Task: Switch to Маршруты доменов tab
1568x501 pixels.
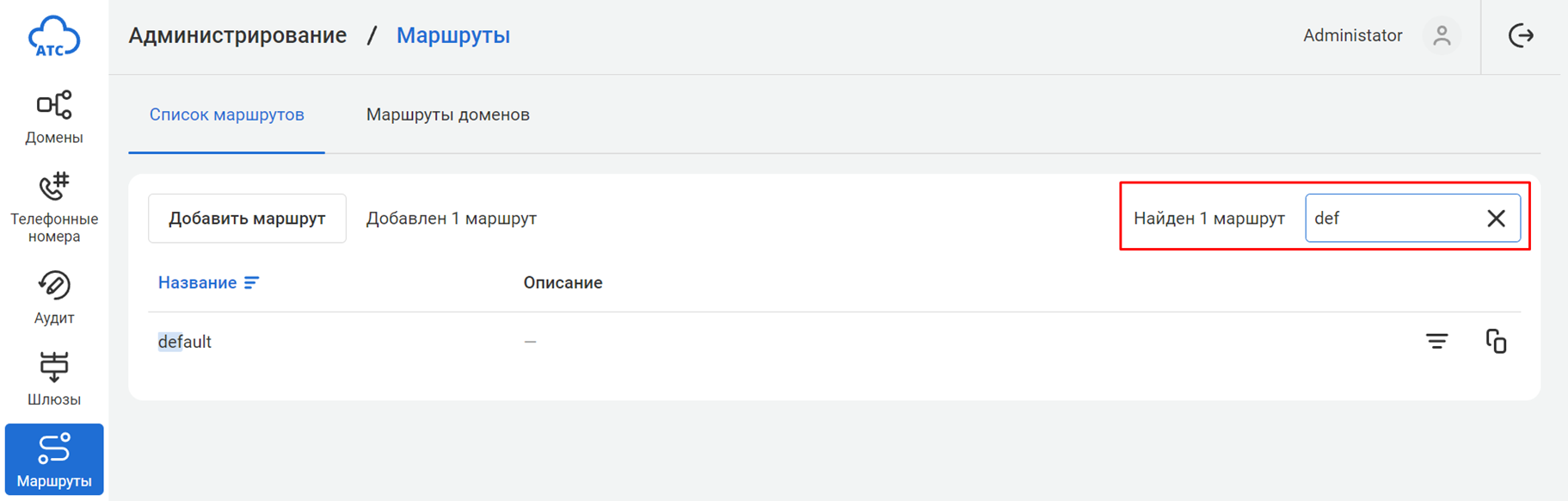Action: pos(447,115)
